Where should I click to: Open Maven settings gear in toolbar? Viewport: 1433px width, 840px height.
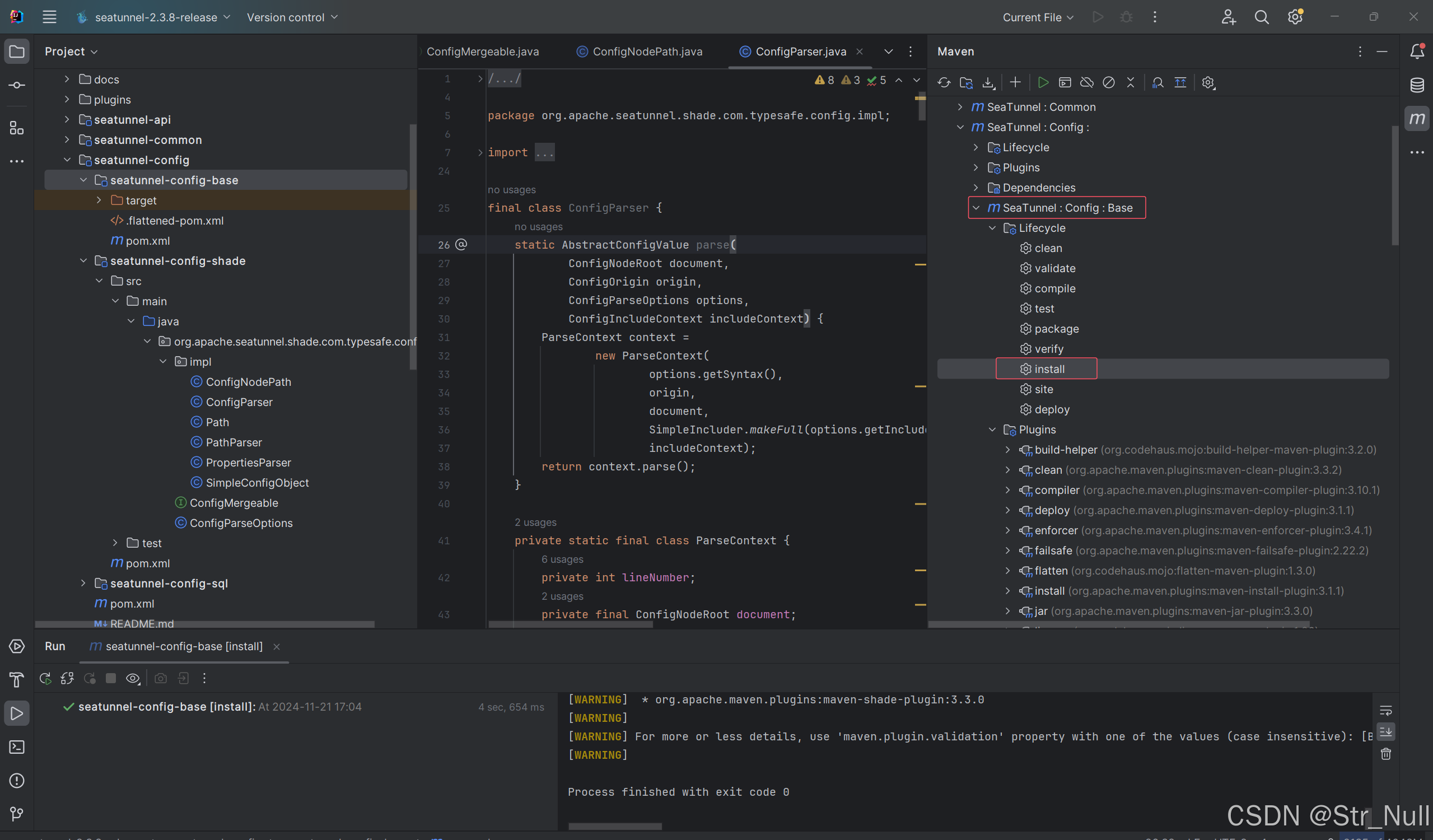coord(1208,82)
